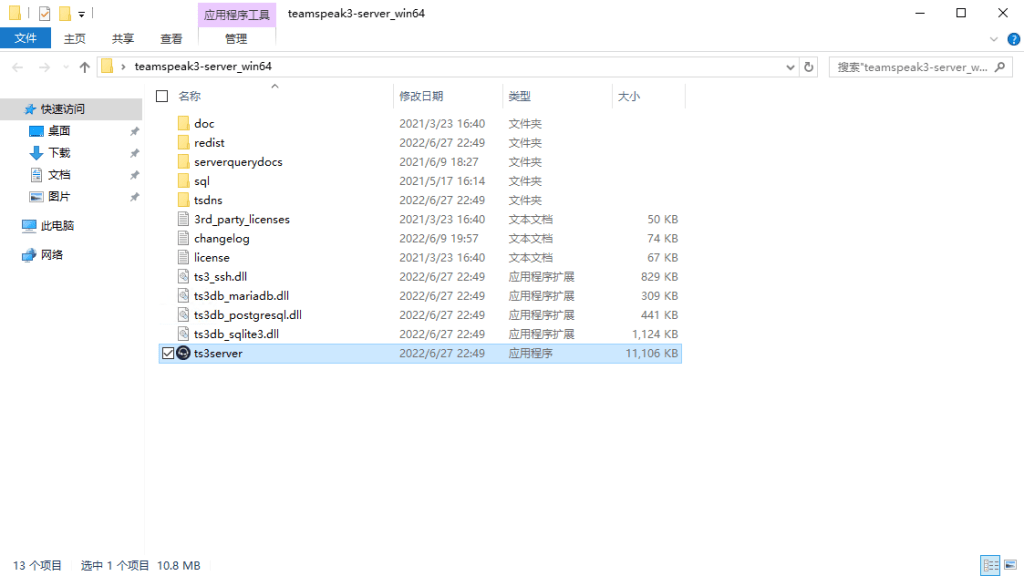Viewport: 1024px width, 576px height.
Task: Click the Properties icon in quick access toolbar
Action: click(42, 13)
